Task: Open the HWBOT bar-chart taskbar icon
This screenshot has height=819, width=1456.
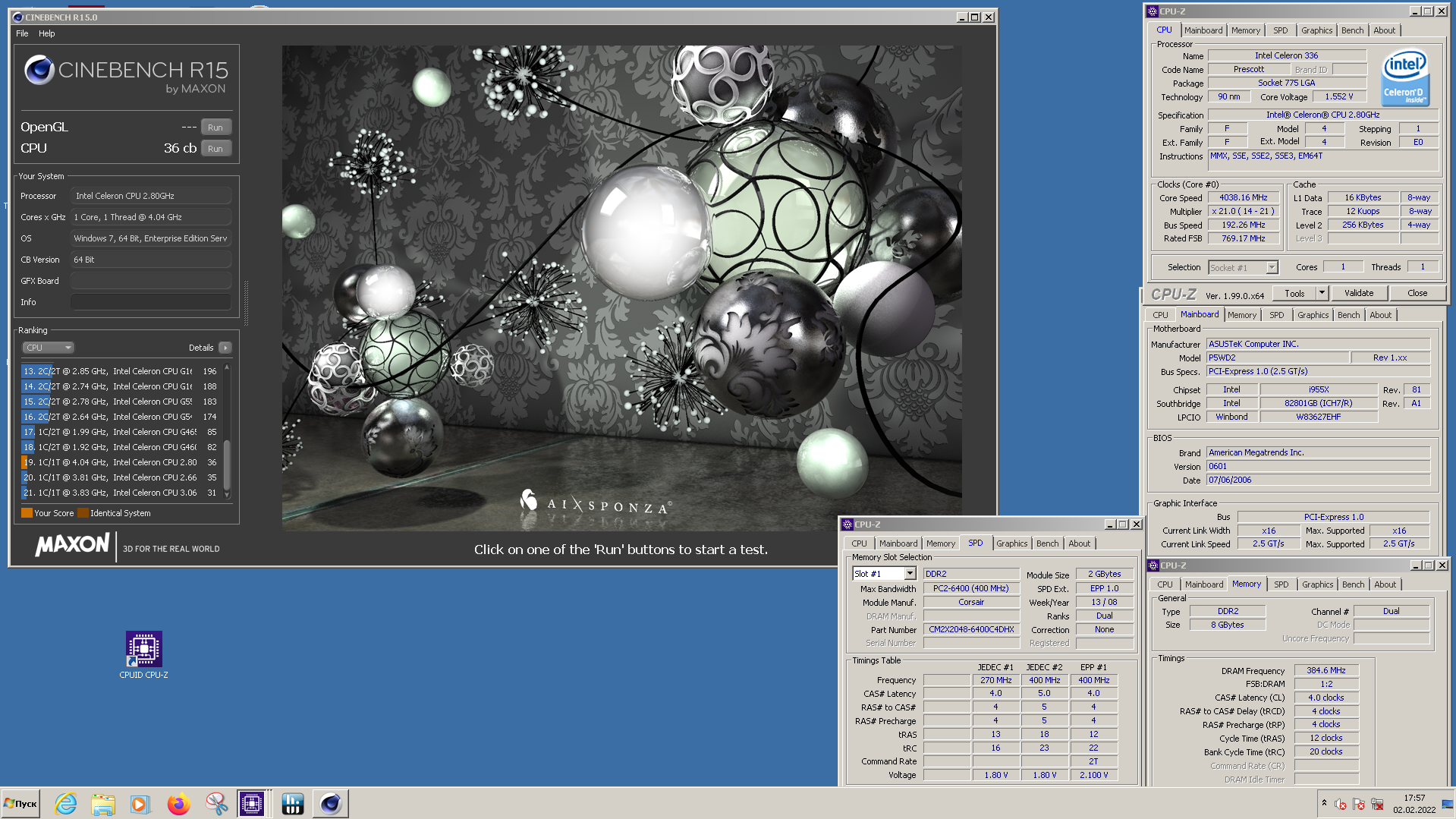Action: point(292,804)
